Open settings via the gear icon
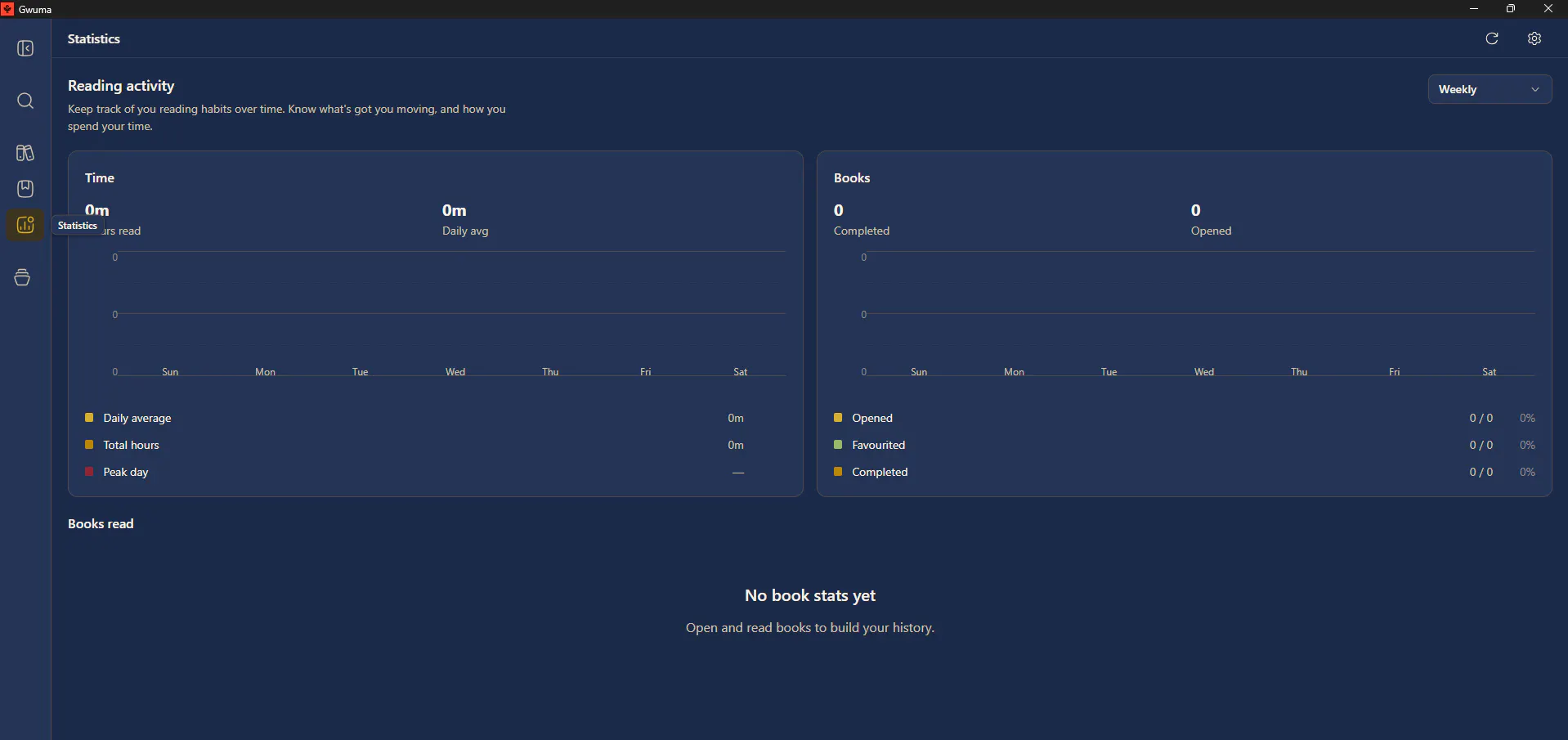Screen dimensions: 1568x740 tap(1534, 38)
